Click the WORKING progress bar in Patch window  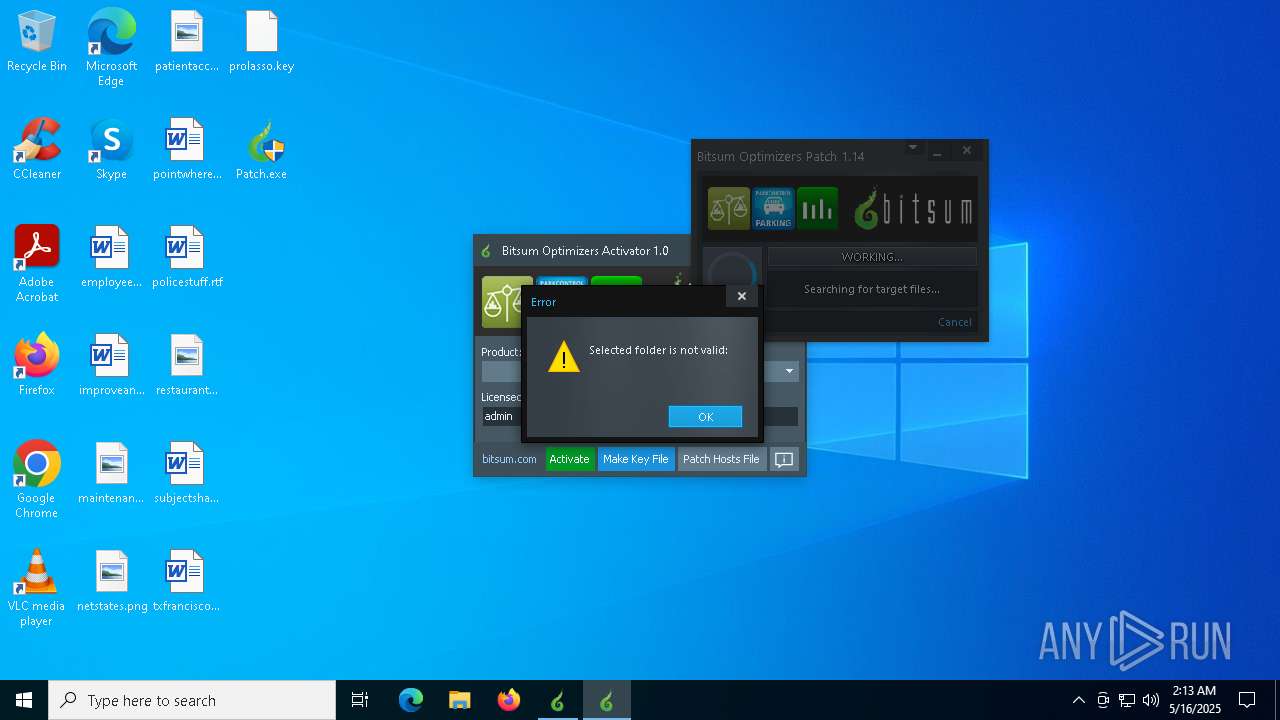[x=871, y=257]
